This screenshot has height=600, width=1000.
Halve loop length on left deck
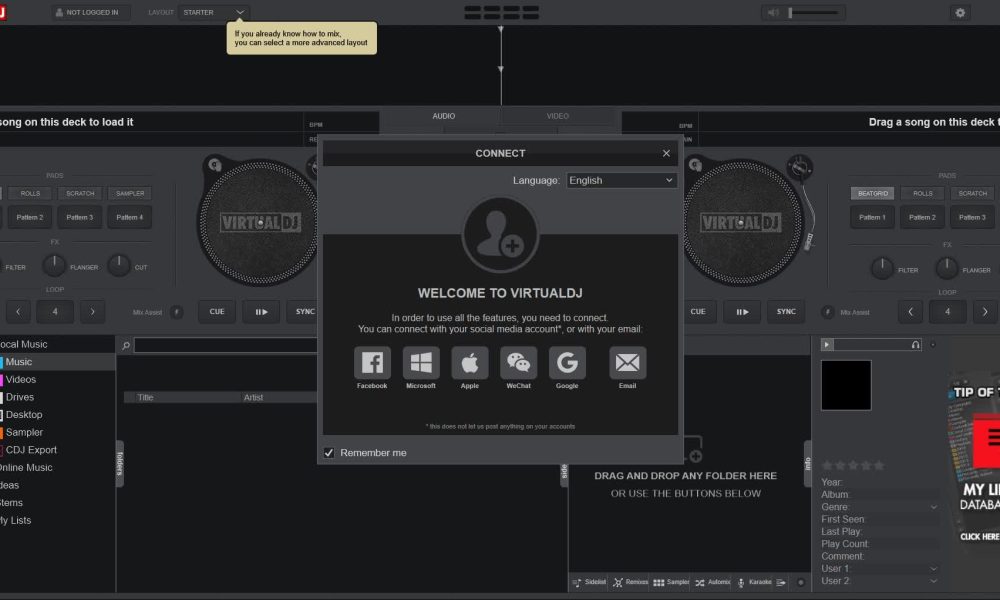click(x=18, y=312)
